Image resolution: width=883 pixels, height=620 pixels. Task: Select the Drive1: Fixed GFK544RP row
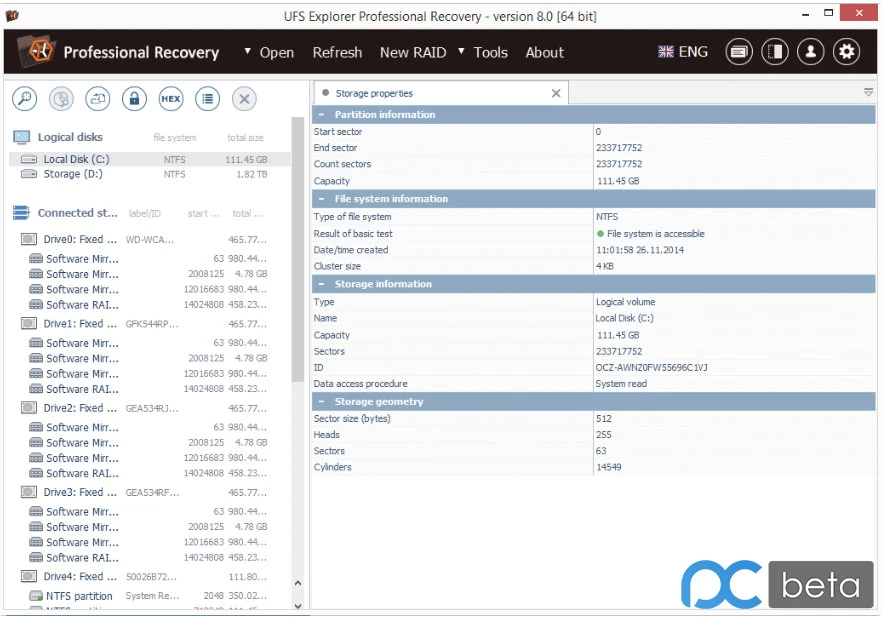click(x=150, y=324)
